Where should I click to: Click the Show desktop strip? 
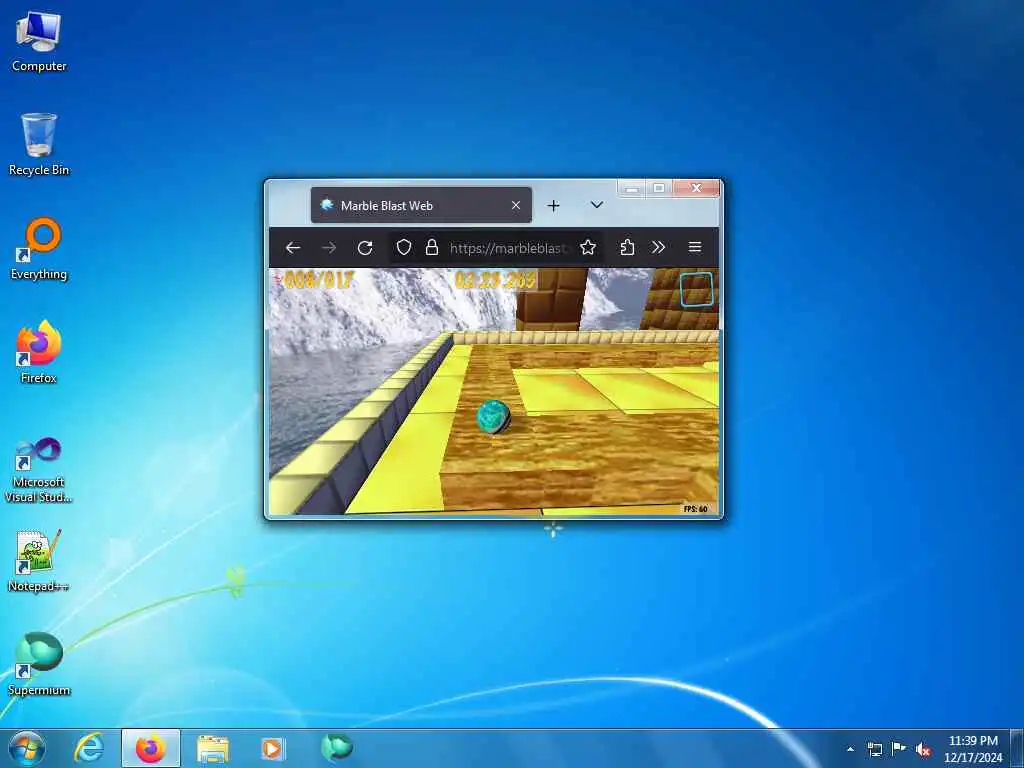point(1017,749)
